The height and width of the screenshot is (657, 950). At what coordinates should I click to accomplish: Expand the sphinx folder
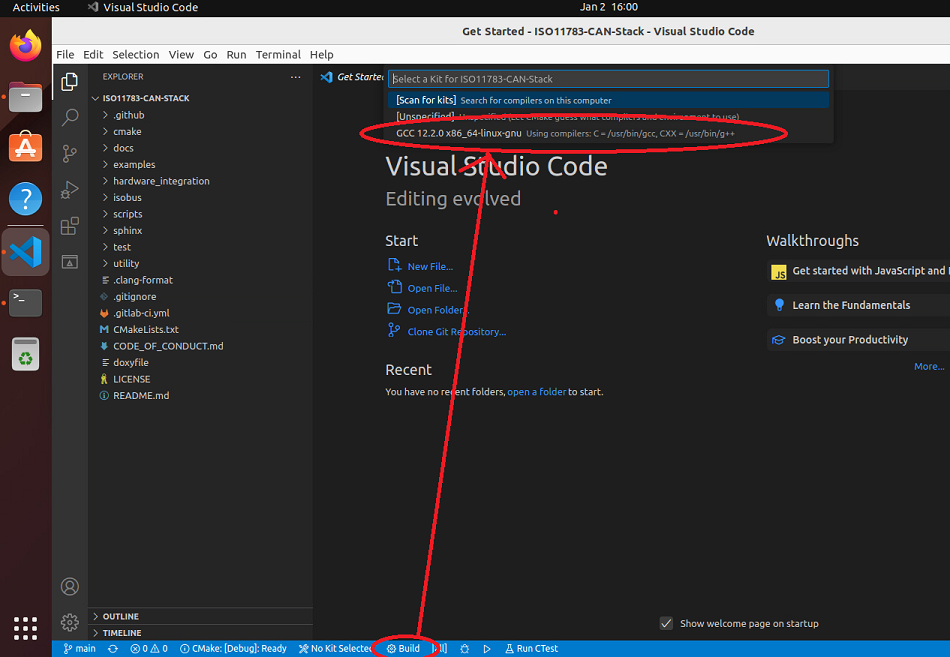(128, 230)
